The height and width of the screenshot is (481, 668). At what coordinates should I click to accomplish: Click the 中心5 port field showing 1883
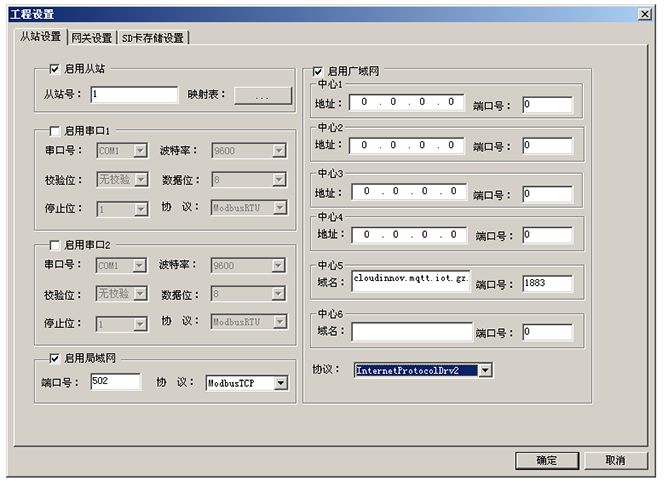tap(546, 283)
